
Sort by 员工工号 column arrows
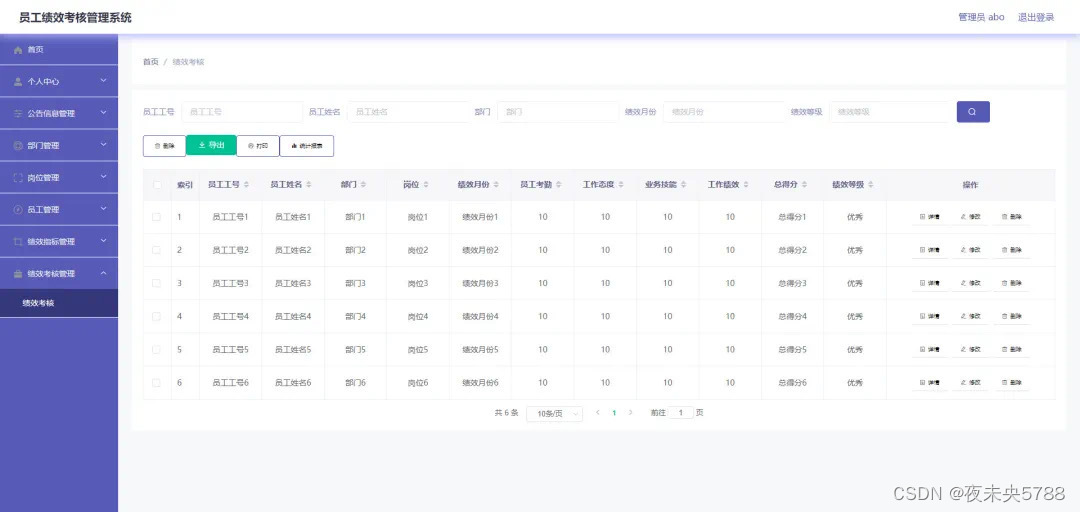click(247, 185)
